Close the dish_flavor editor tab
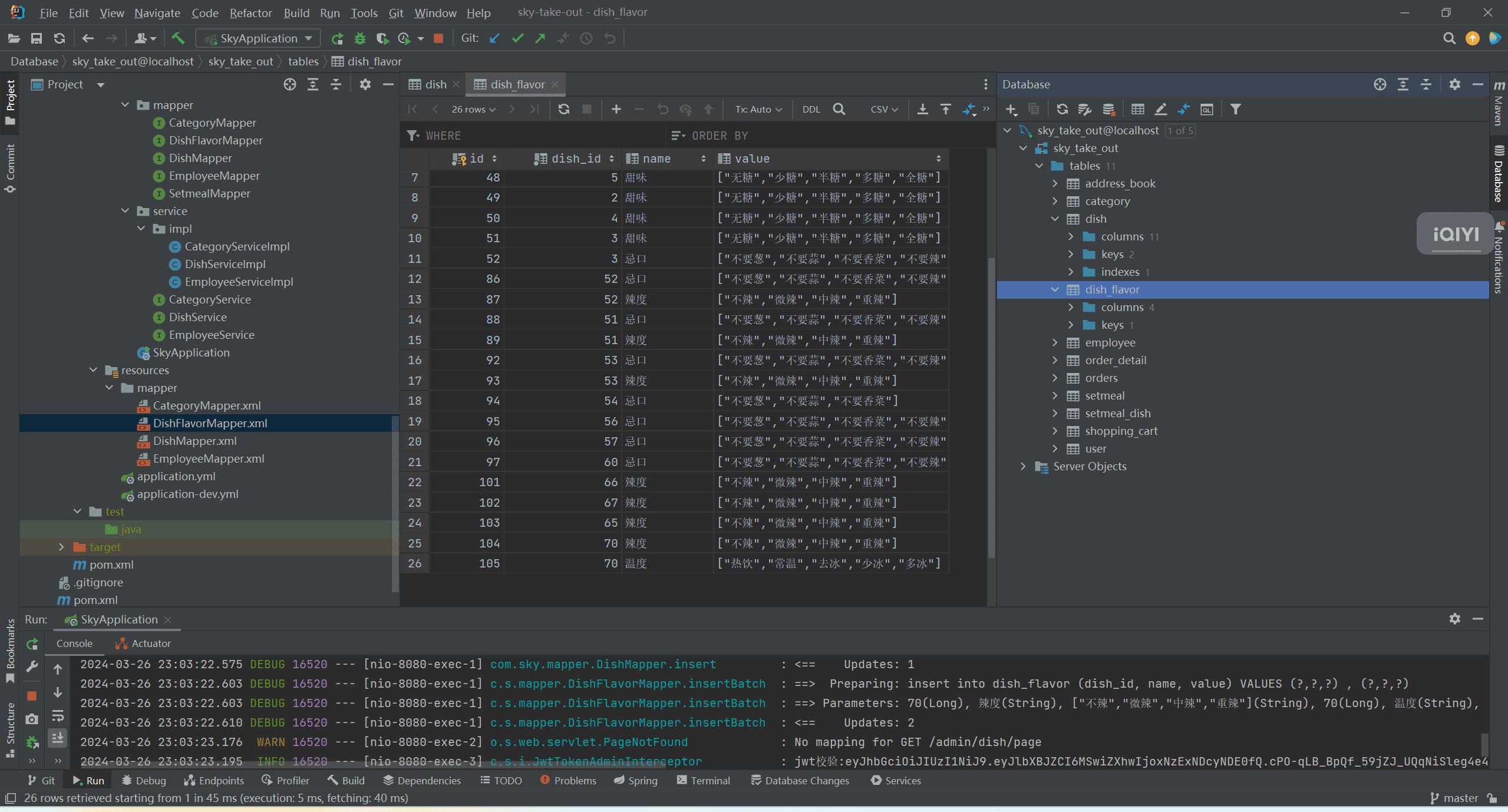The width and height of the screenshot is (1508, 812). point(555,85)
